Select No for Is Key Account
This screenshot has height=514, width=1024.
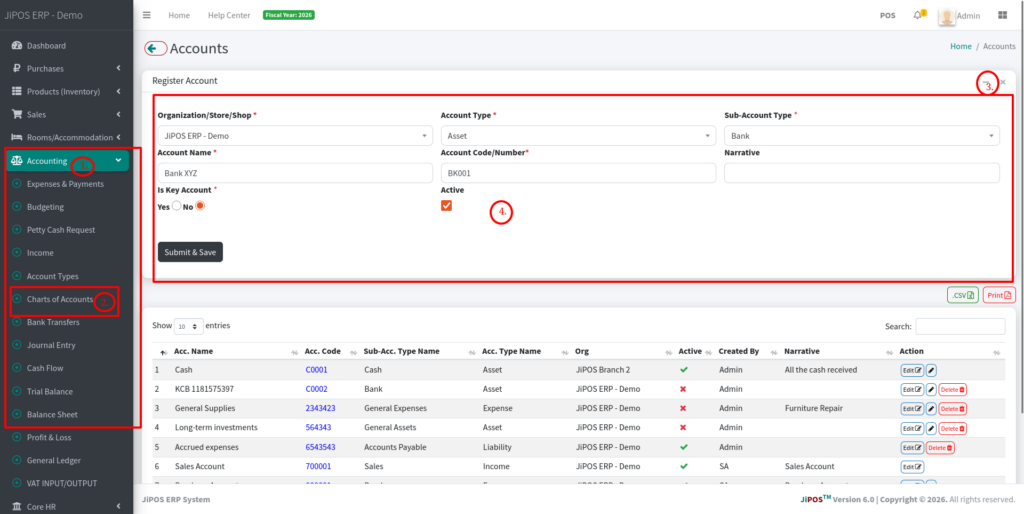tap(200, 206)
